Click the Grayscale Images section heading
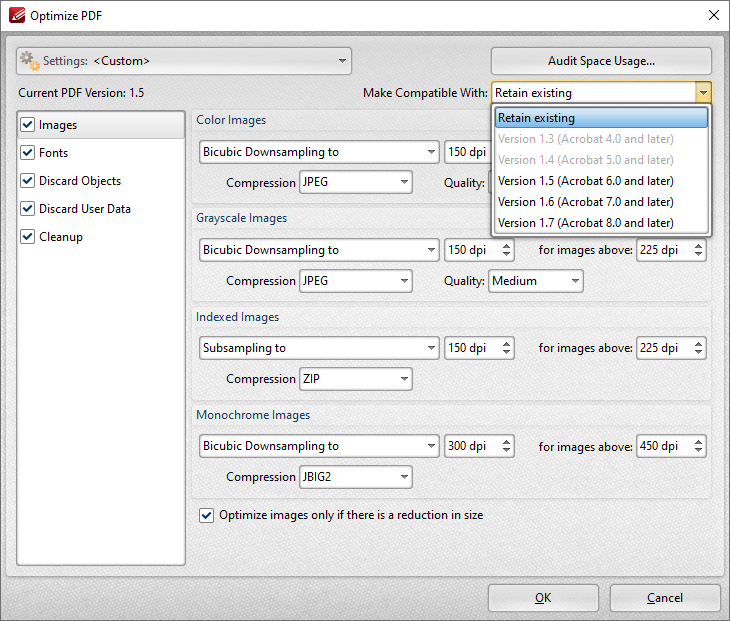The height and width of the screenshot is (621, 730). (x=241, y=218)
